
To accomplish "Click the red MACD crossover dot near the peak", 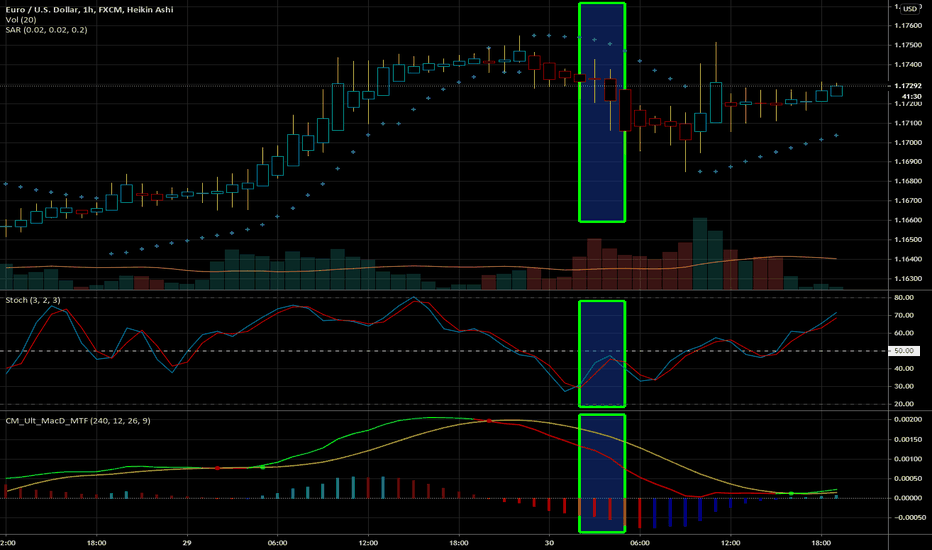I will 489,421.
